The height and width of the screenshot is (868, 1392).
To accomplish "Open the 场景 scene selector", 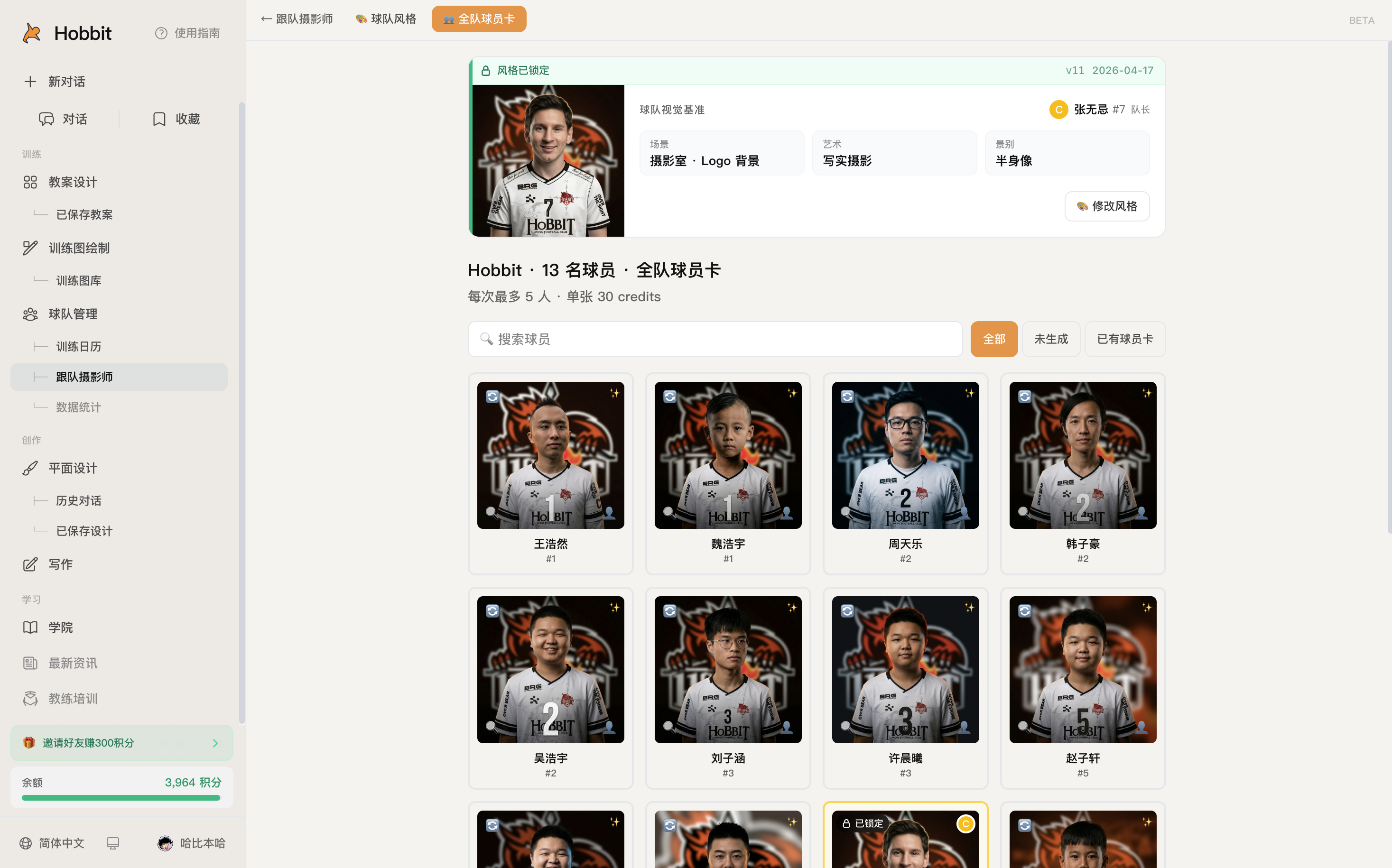I will [x=721, y=153].
